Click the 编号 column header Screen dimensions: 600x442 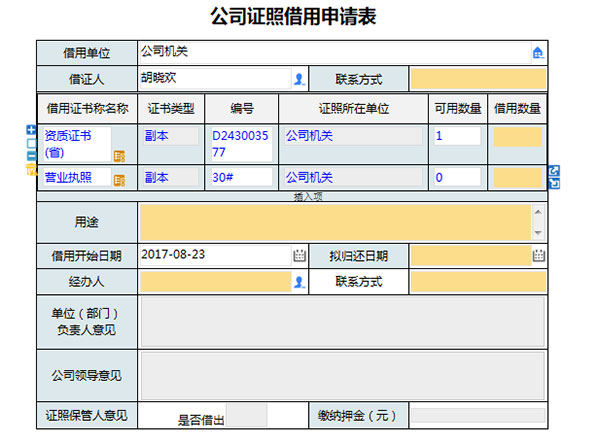(x=241, y=108)
